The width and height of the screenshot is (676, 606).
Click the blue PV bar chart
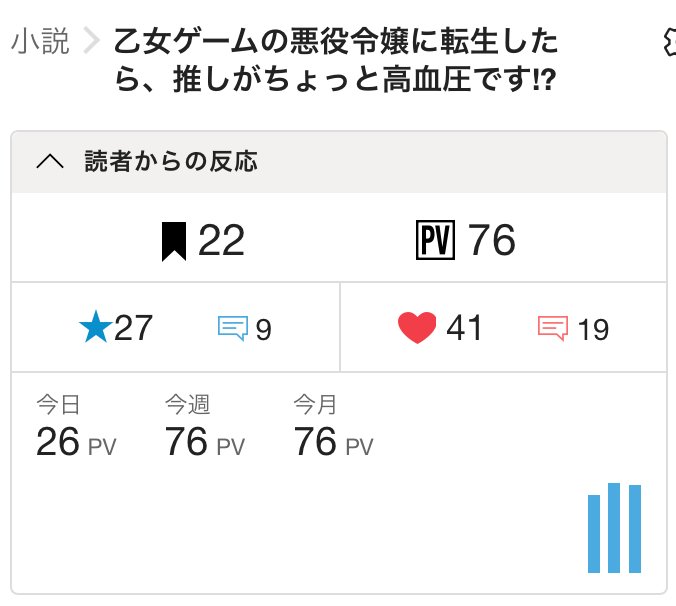[x=614, y=528]
